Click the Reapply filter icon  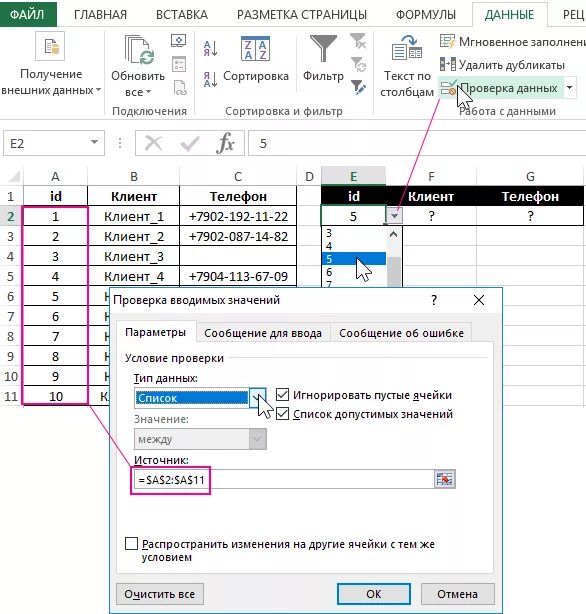click(358, 64)
